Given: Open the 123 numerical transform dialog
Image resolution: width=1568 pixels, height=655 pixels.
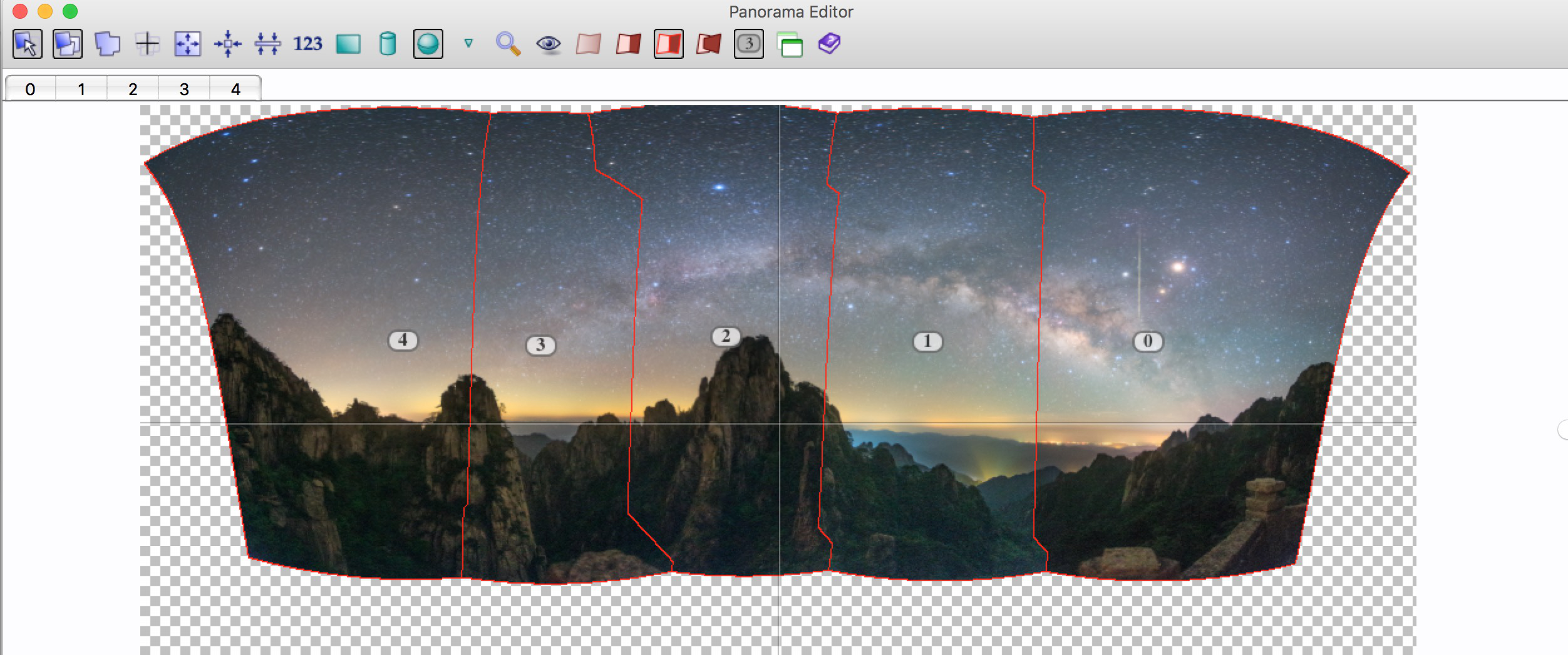Looking at the screenshot, I should [x=307, y=44].
